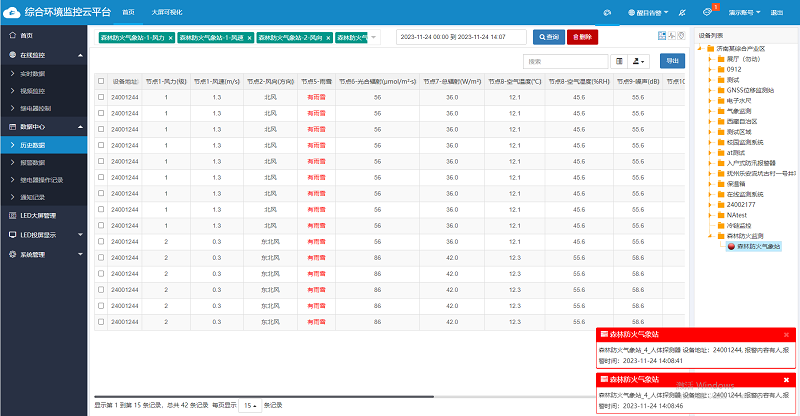The width and height of the screenshot is (800, 416).
Task: Expand the 森林防火监测 tree node arrow
Action: [x=710, y=236]
